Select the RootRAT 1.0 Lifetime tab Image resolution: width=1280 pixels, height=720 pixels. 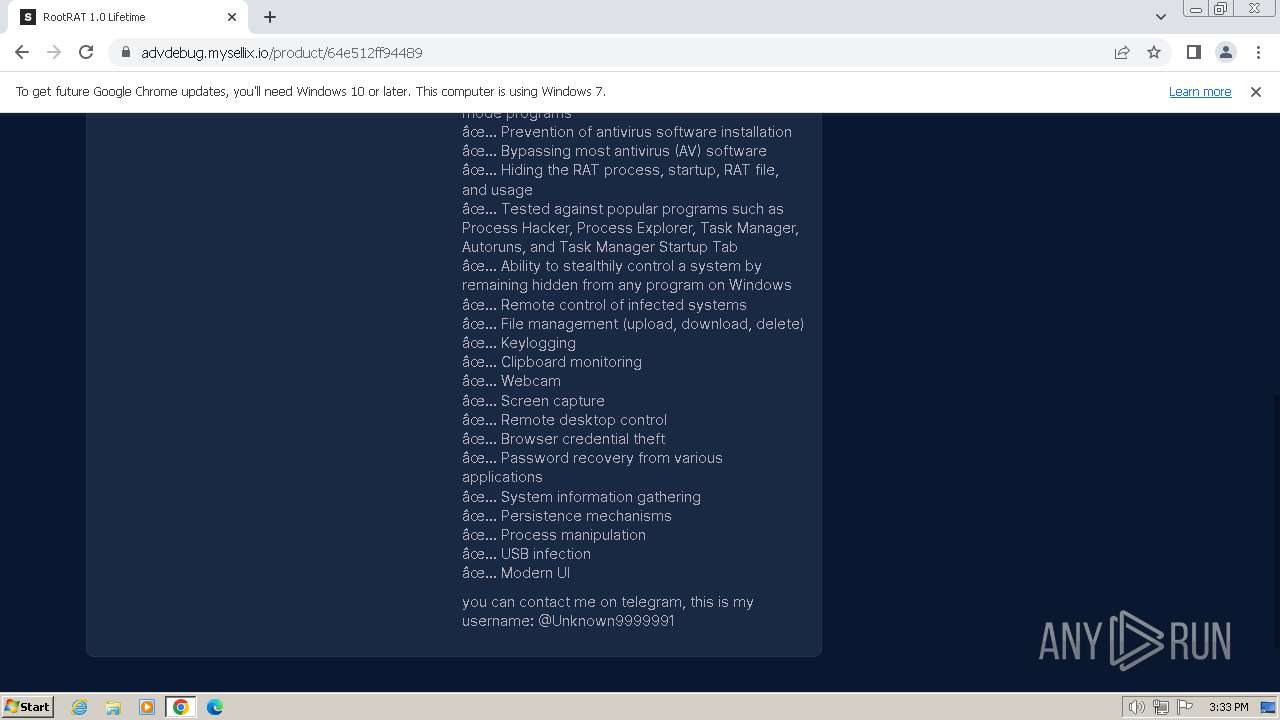point(128,17)
